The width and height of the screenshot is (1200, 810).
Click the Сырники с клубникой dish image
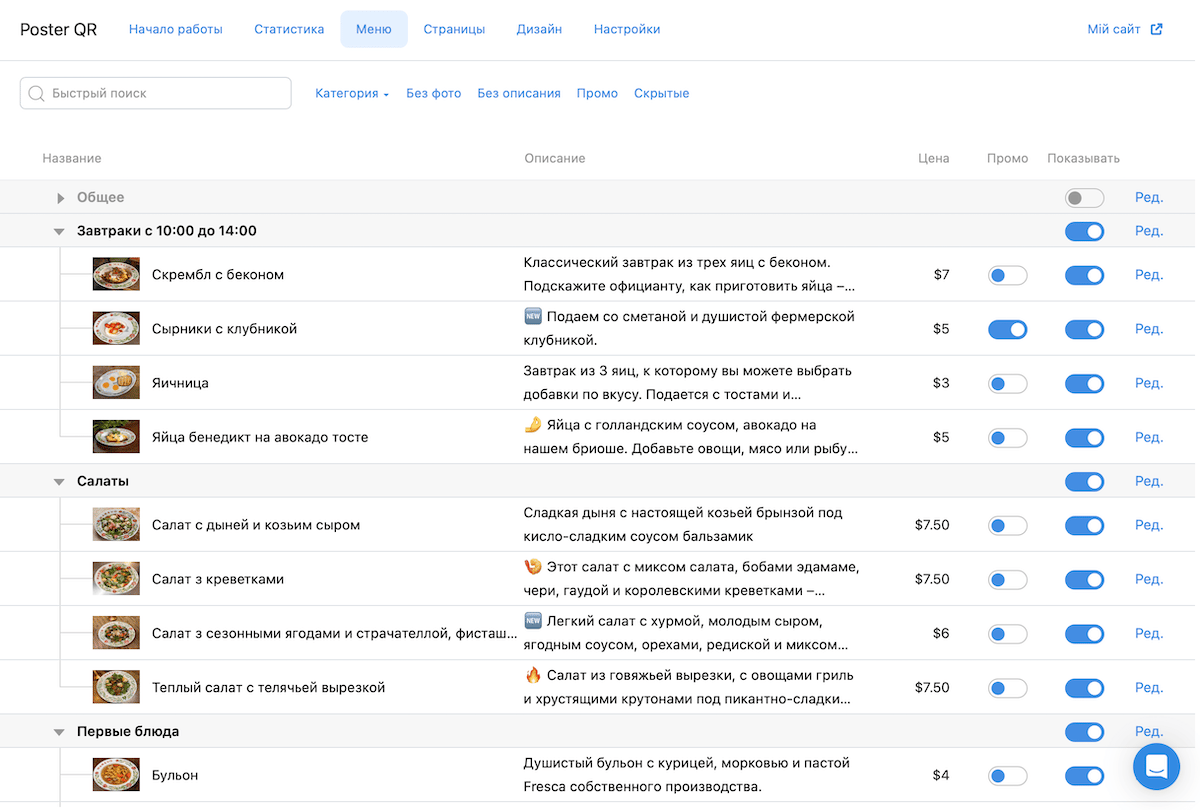116,329
